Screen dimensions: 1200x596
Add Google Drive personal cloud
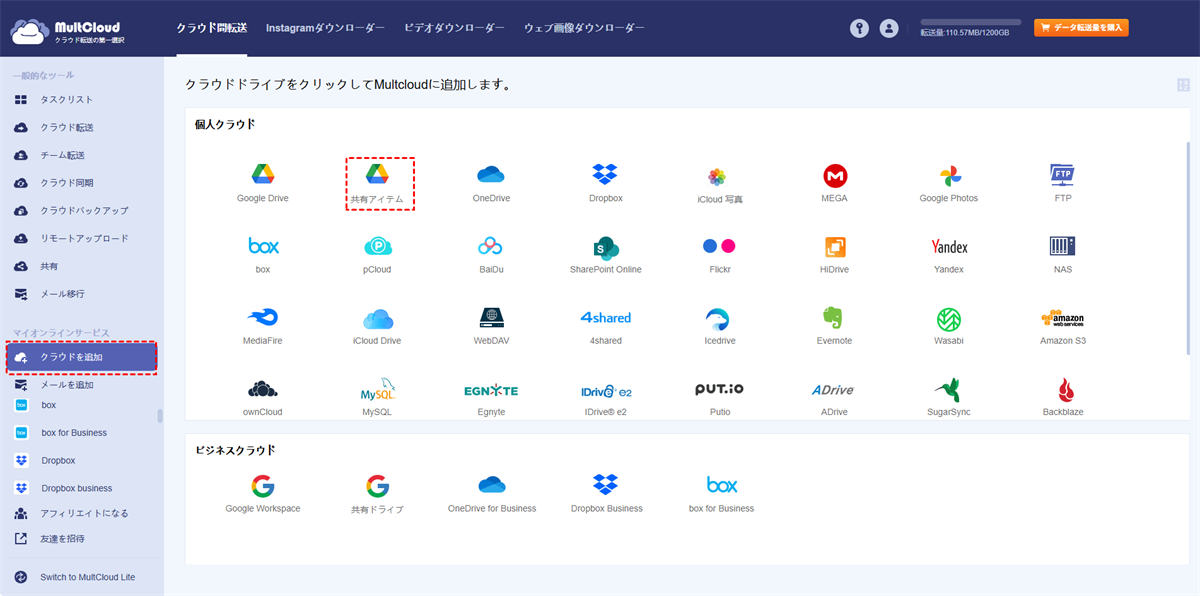coord(262,175)
